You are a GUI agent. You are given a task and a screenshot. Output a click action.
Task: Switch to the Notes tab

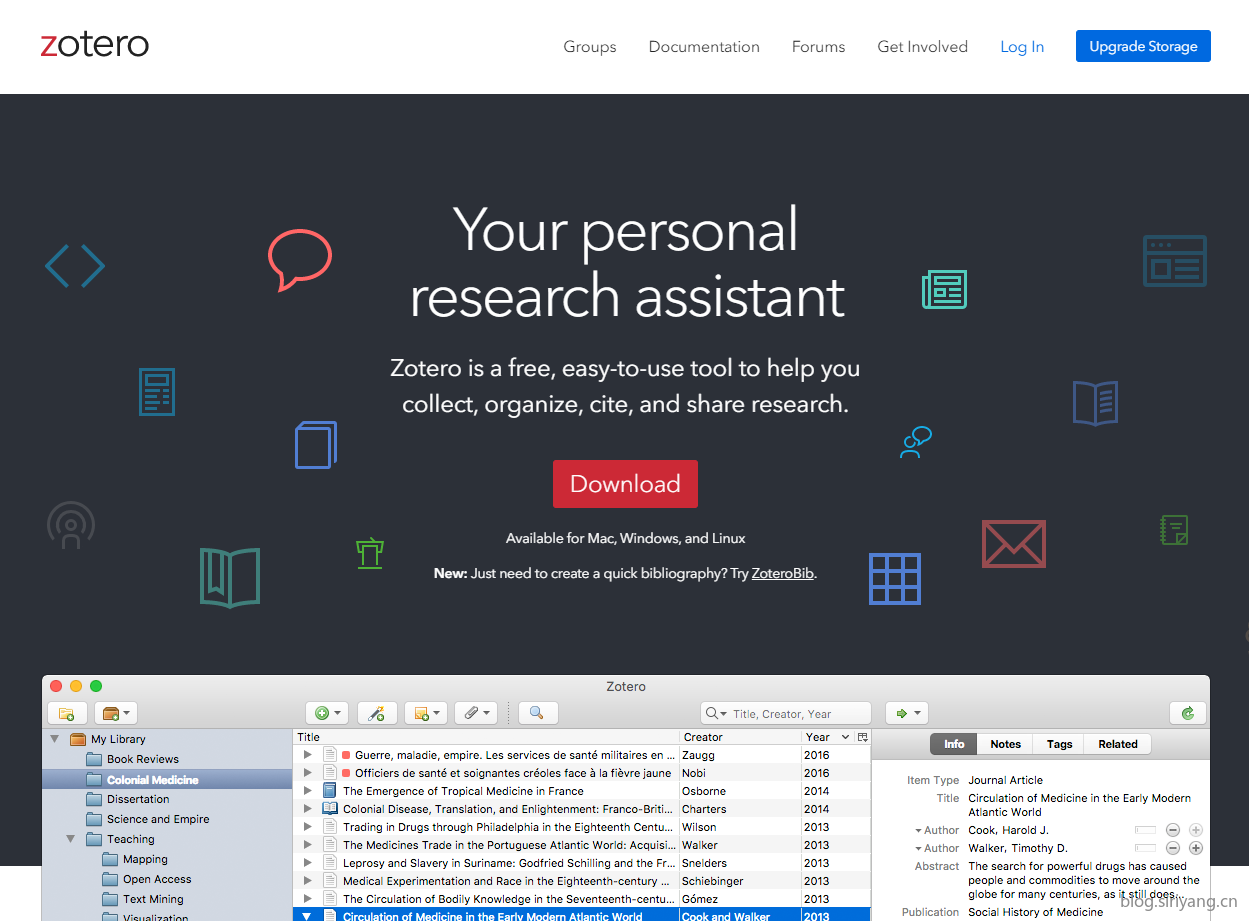coord(1006,744)
